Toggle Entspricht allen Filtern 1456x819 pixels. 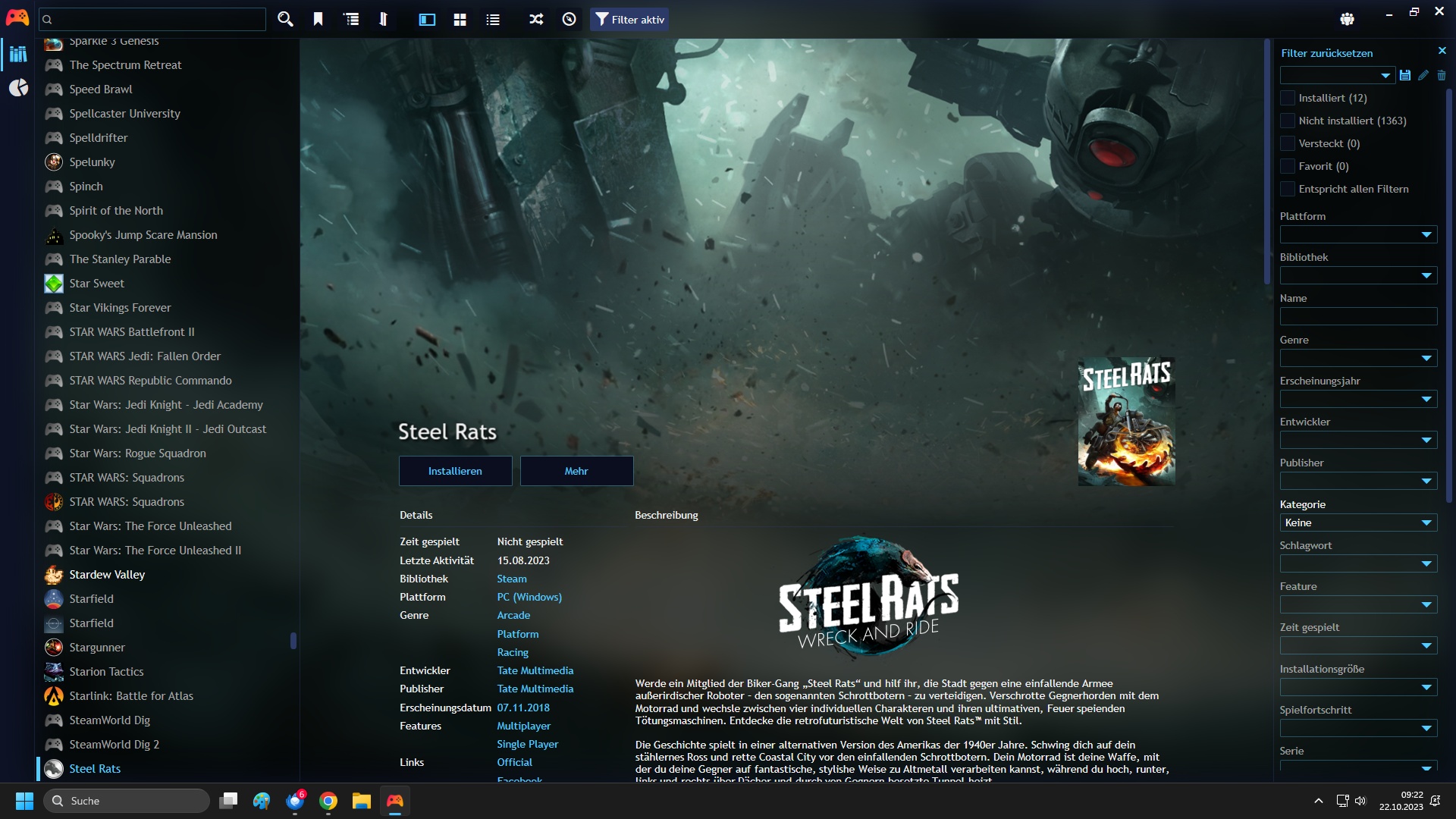pyautogui.click(x=1288, y=189)
